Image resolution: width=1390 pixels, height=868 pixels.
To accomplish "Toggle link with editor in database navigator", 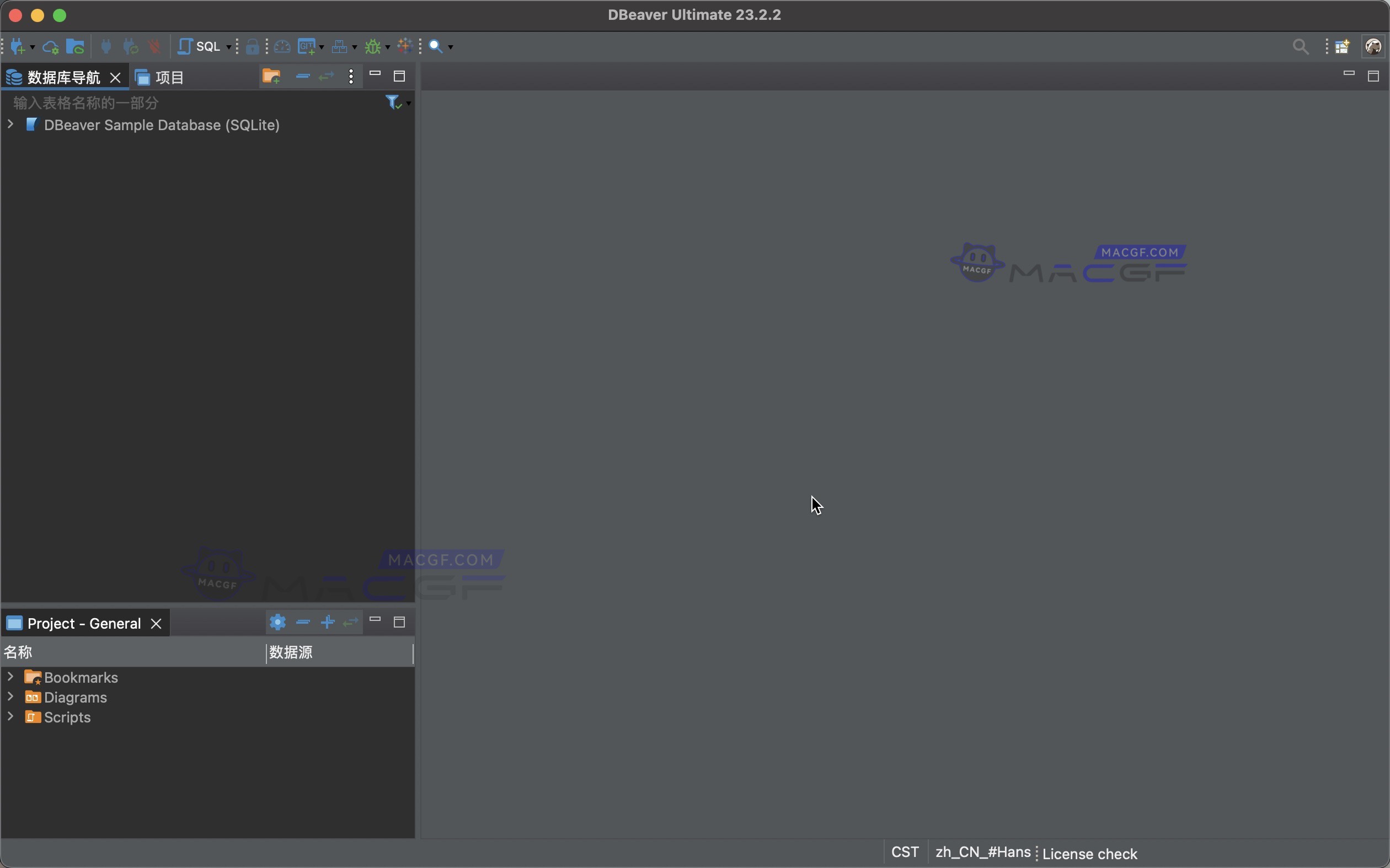I will tap(326, 76).
